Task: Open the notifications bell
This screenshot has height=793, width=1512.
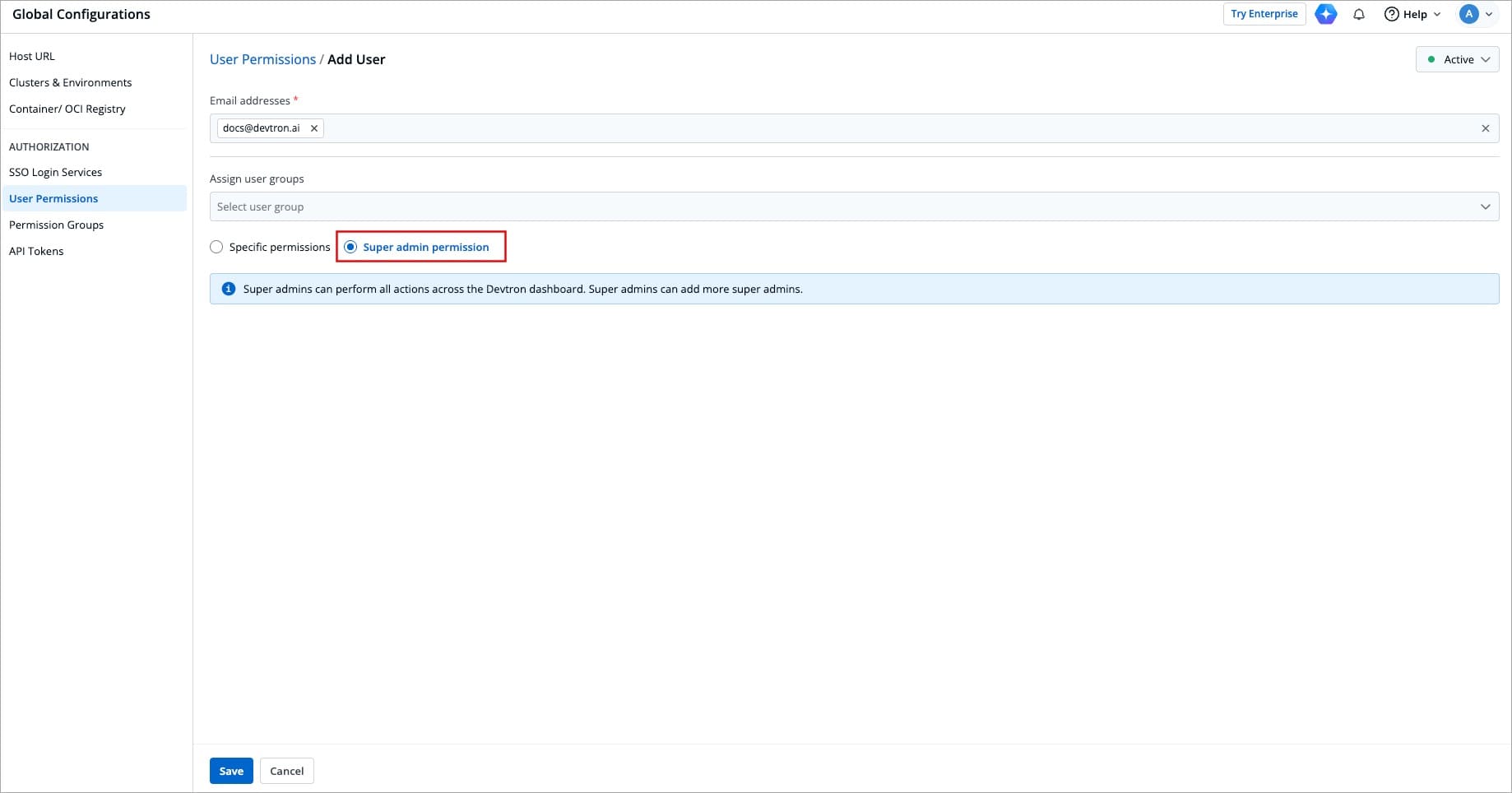Action: (1359, 14)
